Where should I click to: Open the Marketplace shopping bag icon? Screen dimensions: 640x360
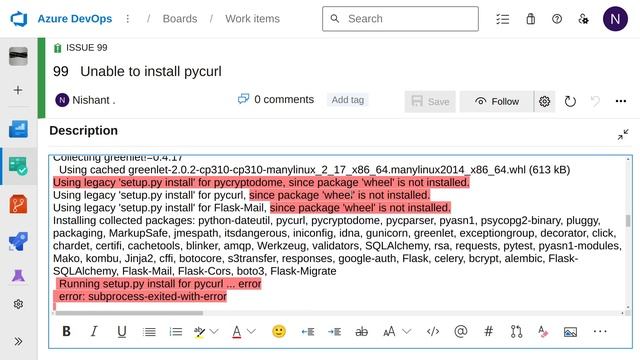point(530,19)
